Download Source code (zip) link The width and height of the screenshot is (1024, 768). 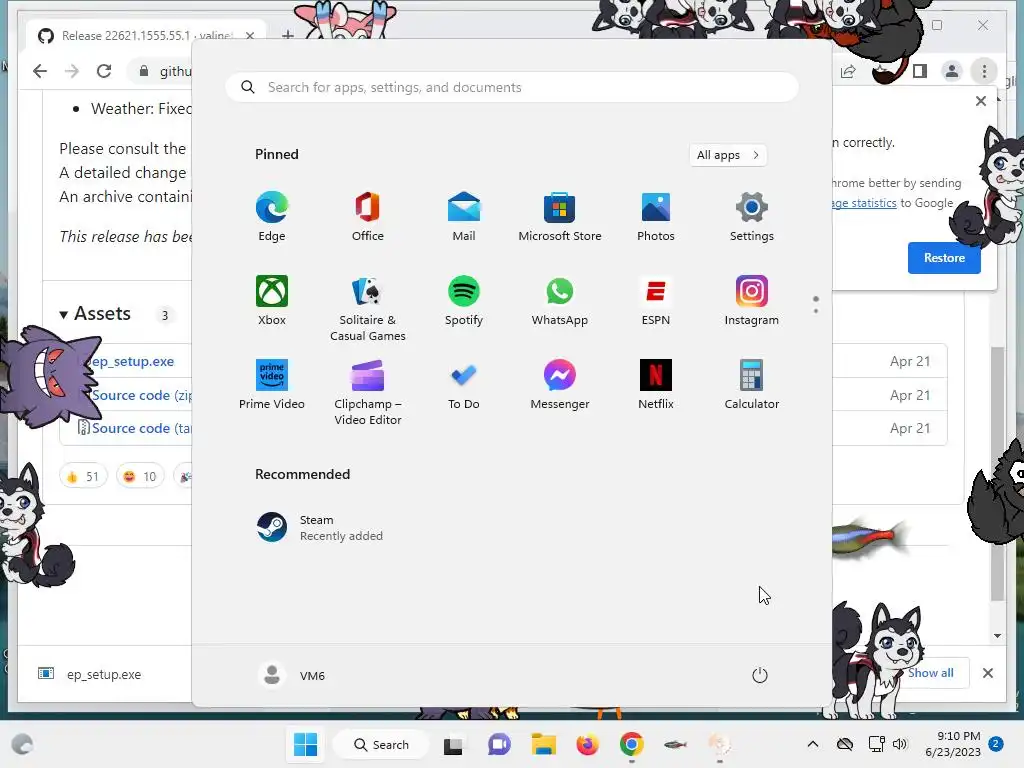[x=142, y=395]
